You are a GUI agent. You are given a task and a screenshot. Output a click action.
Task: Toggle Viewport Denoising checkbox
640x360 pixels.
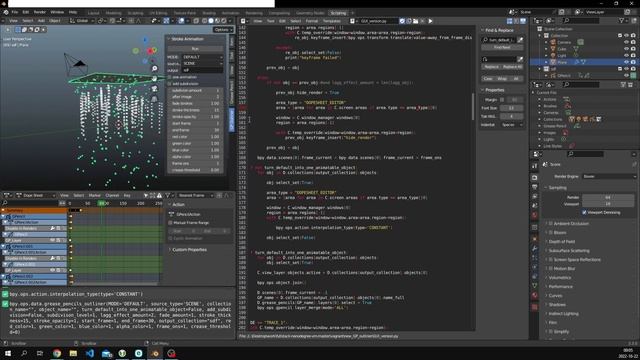pos(584,212)
